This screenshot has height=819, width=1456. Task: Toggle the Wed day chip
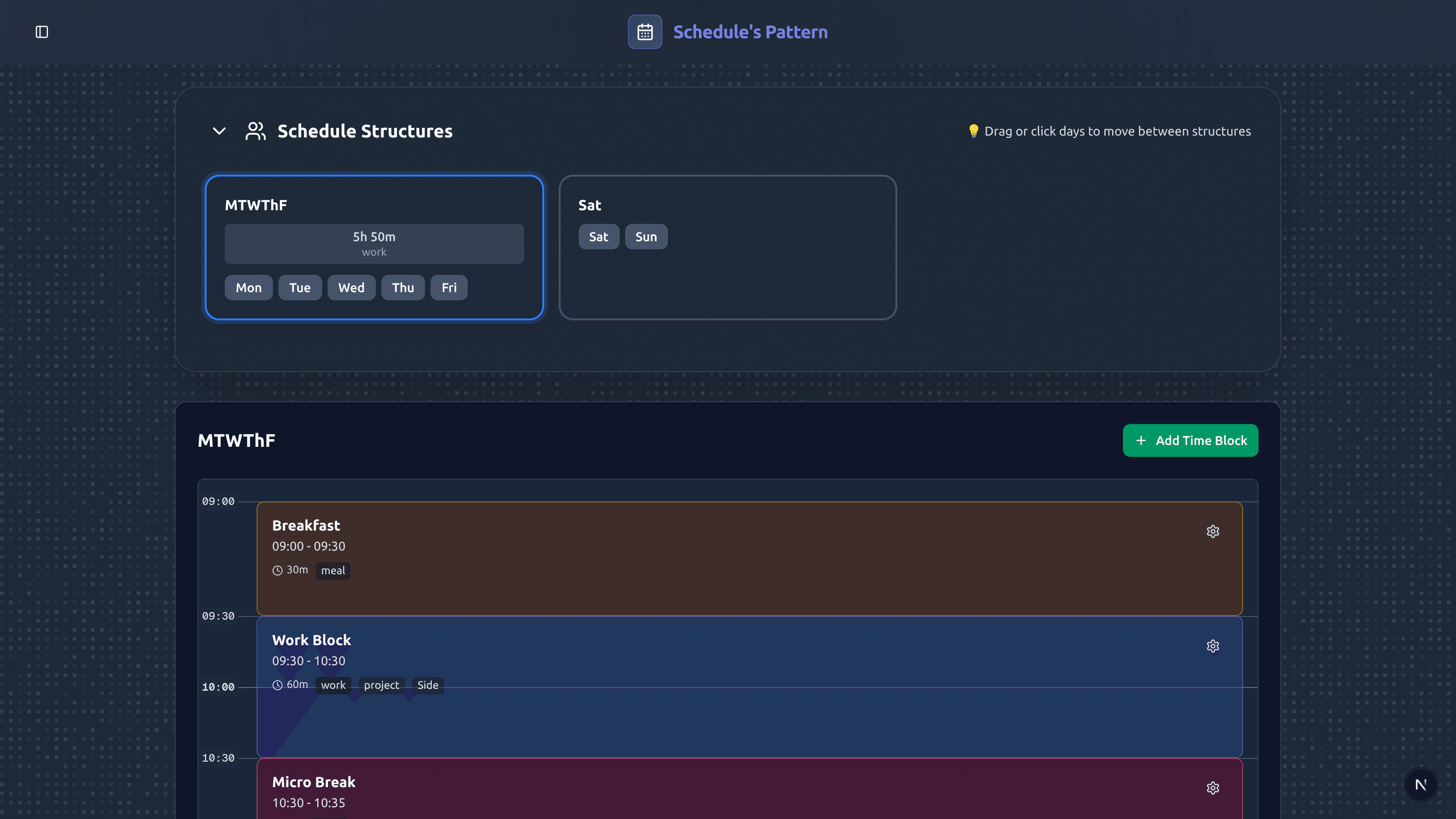tap(351, 288)
